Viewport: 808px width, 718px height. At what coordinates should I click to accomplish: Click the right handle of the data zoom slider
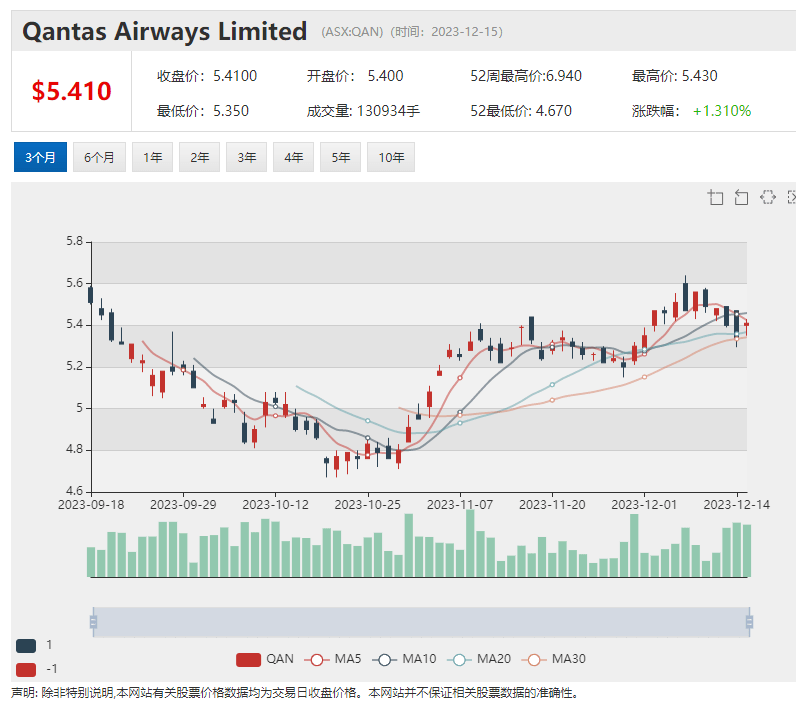(x=749, y=622)
